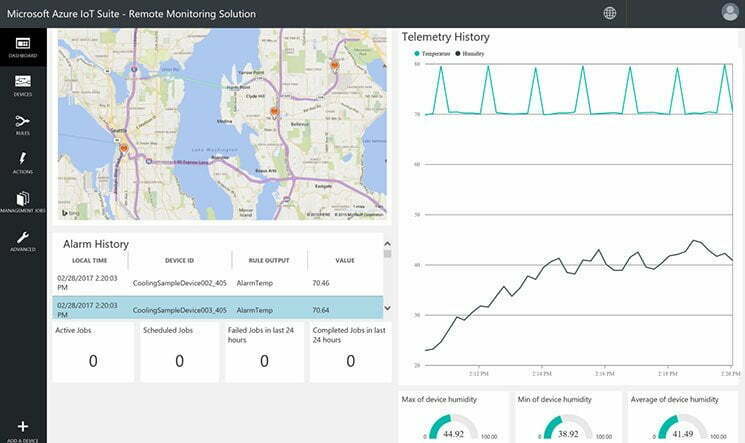Click the Bing logo on the map

pyautogui.click(x=70, y=213)
